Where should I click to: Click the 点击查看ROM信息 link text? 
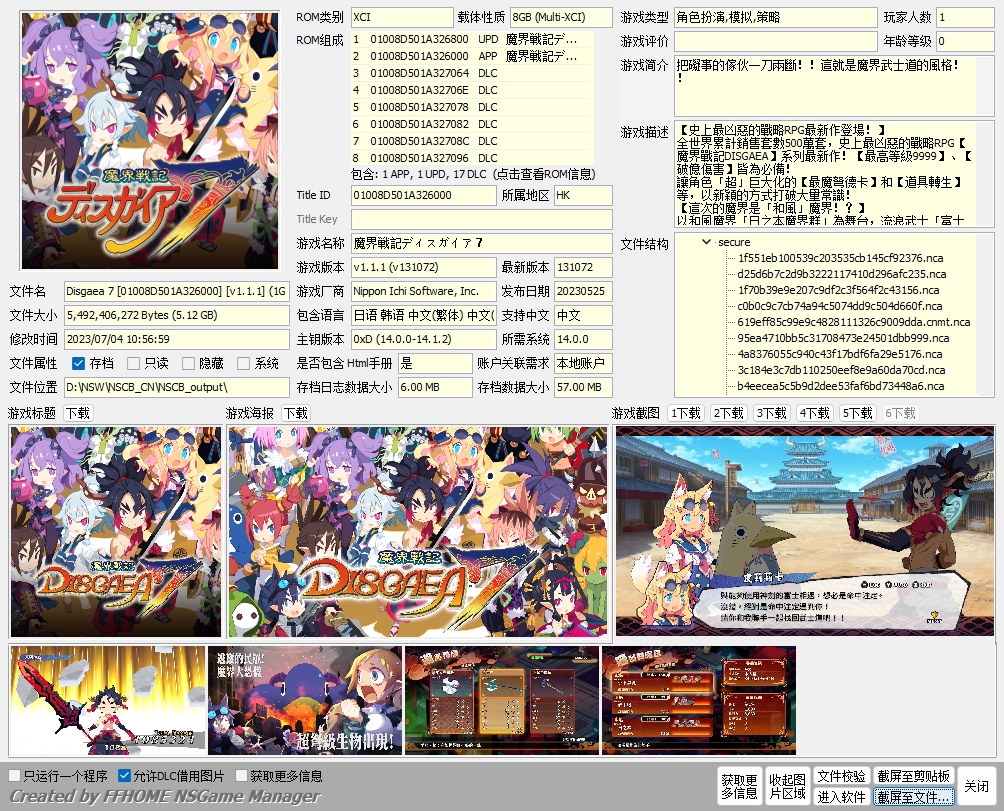click(545, 174)
